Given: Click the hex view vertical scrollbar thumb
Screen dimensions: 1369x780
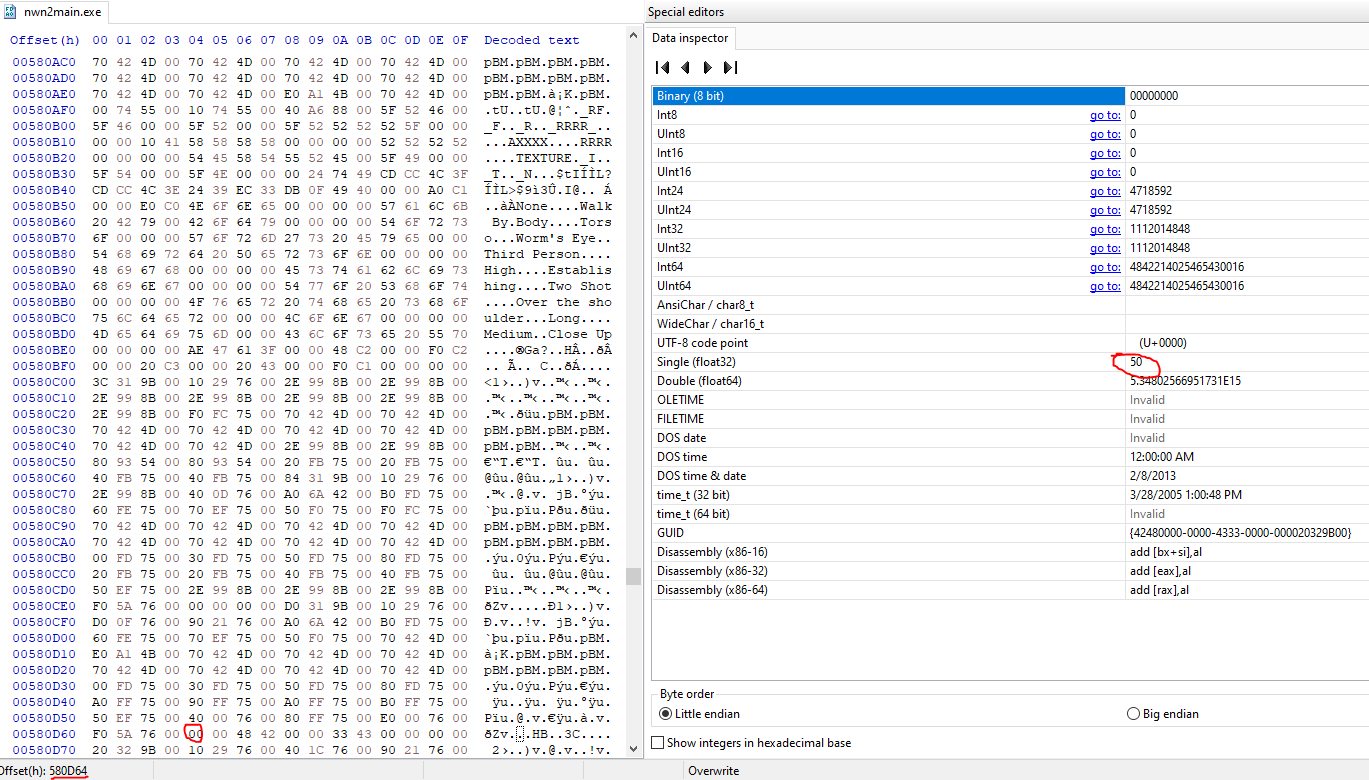Looking at the screenshot, I should pos(633,576).
